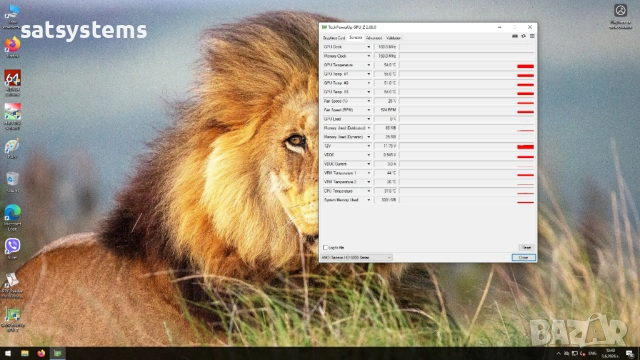Switch to the Validation tab

pyautogui.click(x=393, y=38)
